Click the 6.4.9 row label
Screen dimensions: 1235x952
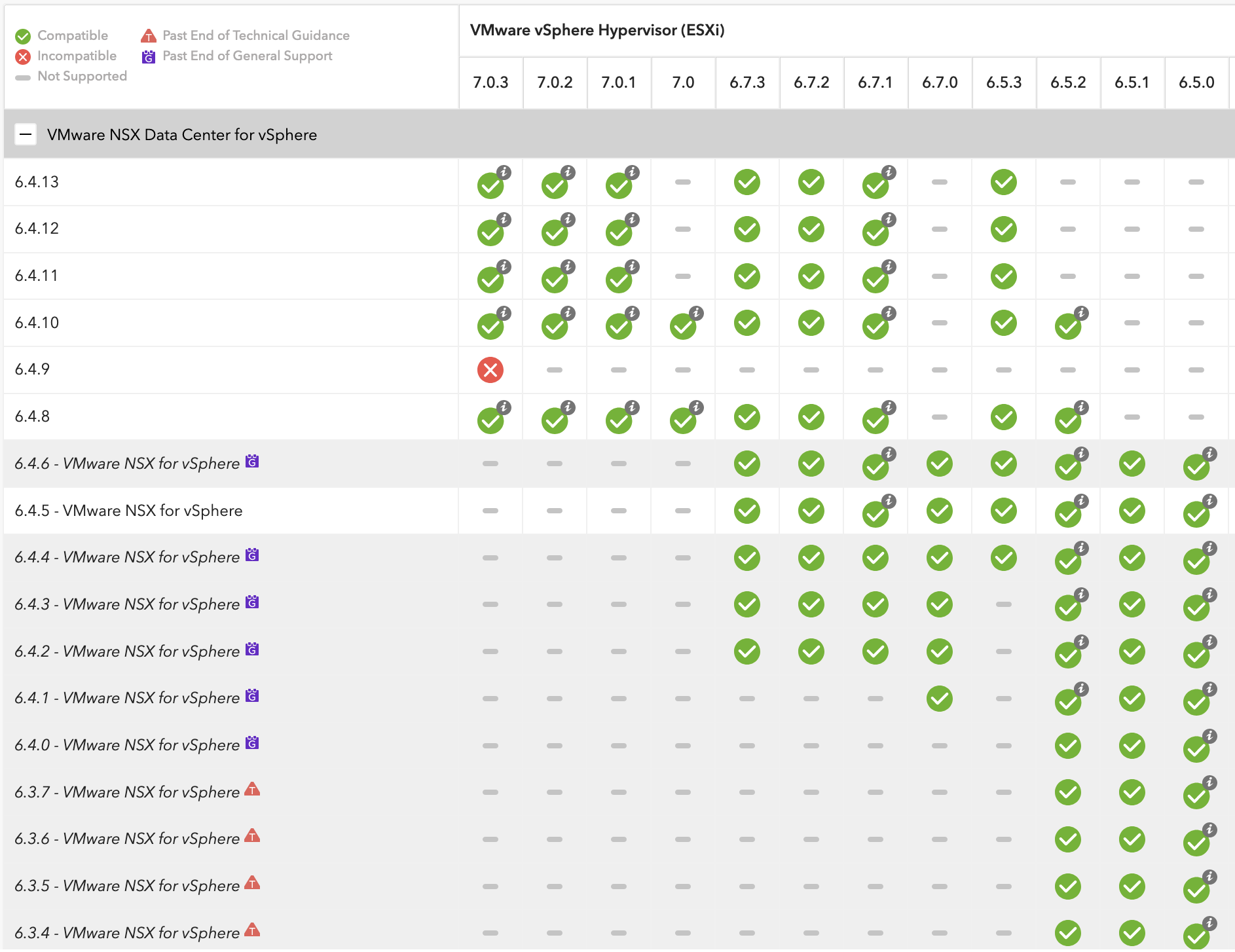32,369
